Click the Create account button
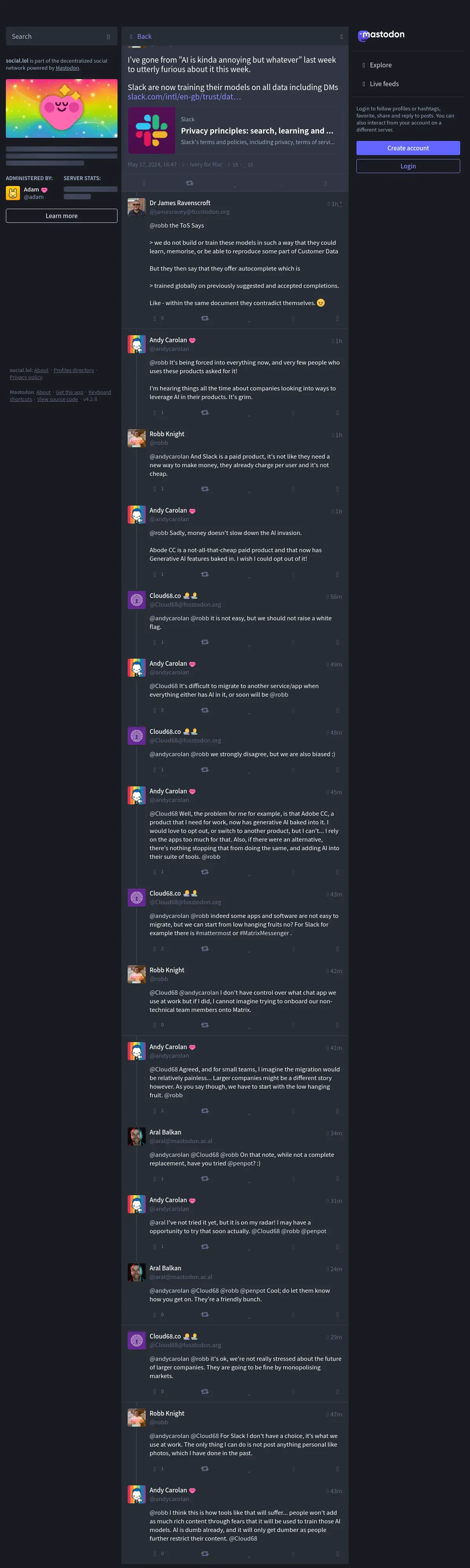This screenshot has height=1568, width=470. click(408, 148)
